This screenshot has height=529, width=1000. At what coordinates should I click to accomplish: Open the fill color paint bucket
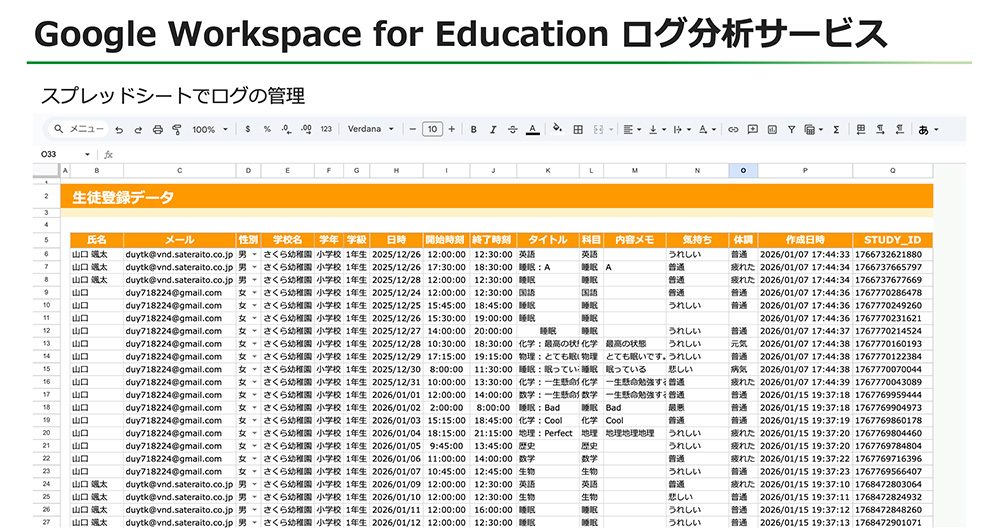(x=557, y=130)
